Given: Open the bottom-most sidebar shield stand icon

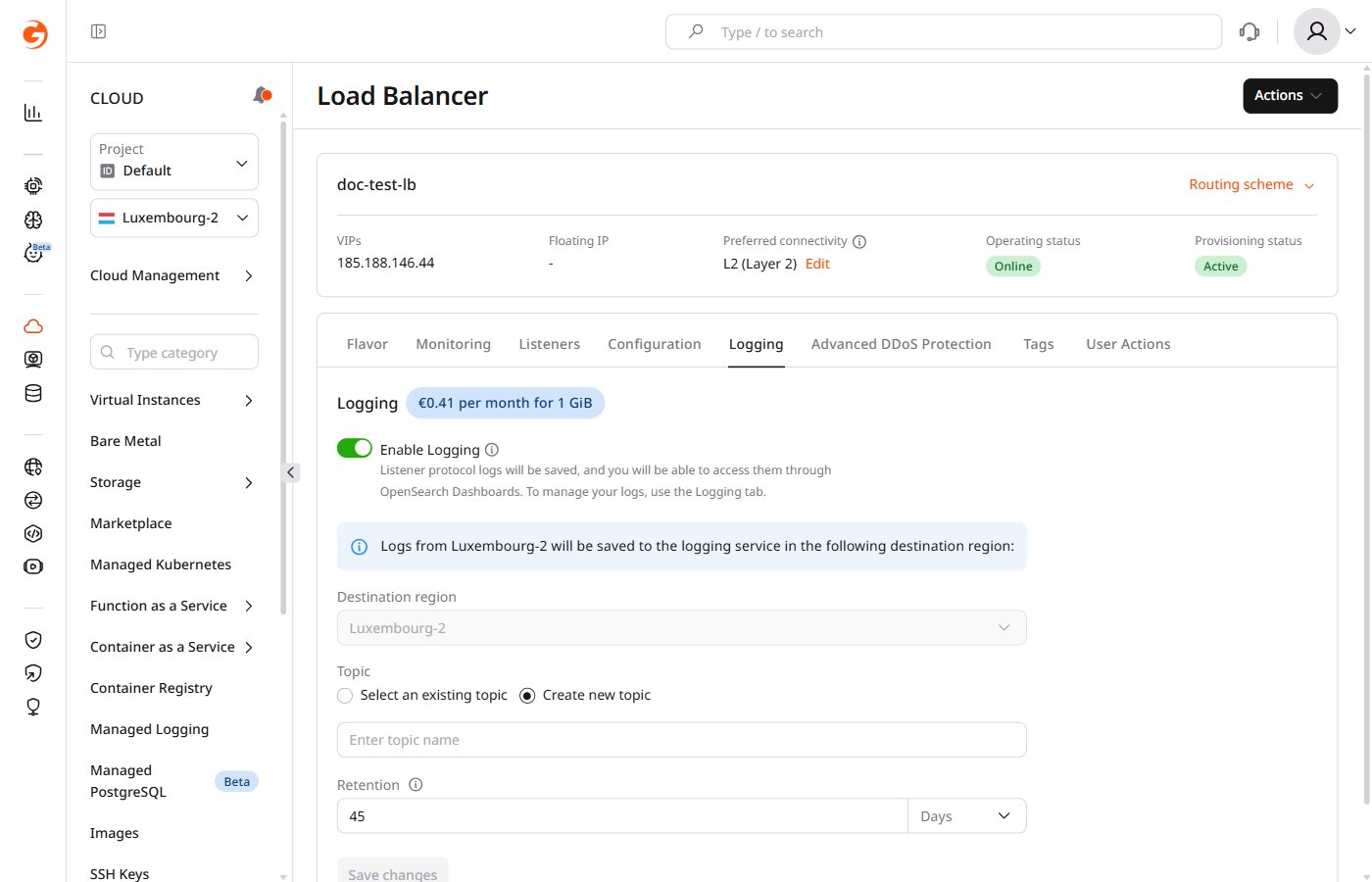Looking at the screenshot, I should [33, 707].
